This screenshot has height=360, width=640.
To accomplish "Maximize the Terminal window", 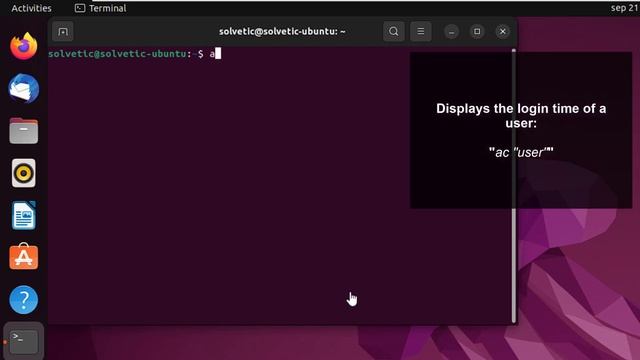I will tap(477, 31).
